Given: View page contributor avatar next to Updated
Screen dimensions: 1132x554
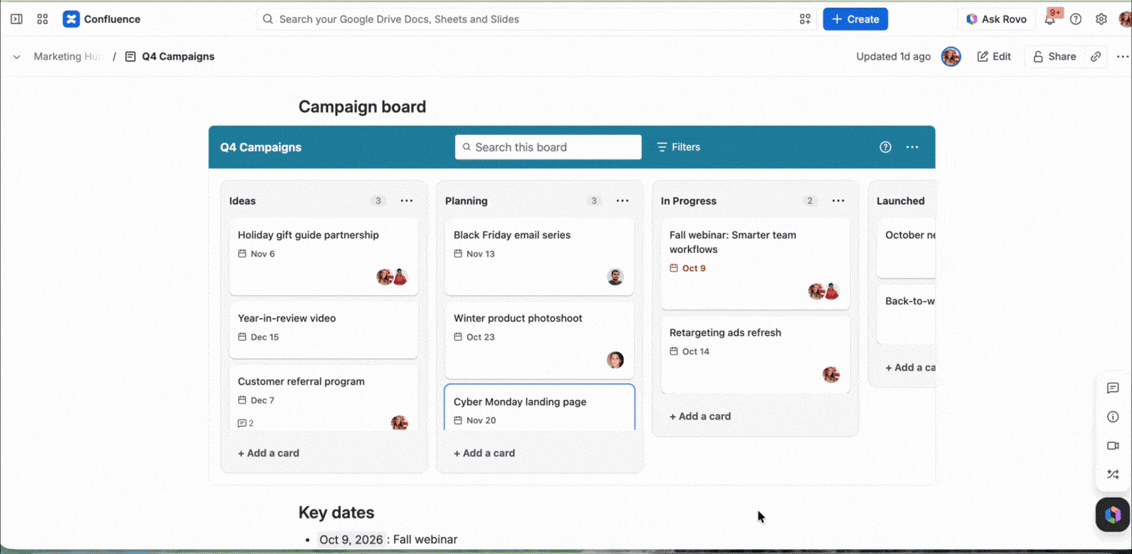Looking at the screenshot, I should click(x=951, y=56).
